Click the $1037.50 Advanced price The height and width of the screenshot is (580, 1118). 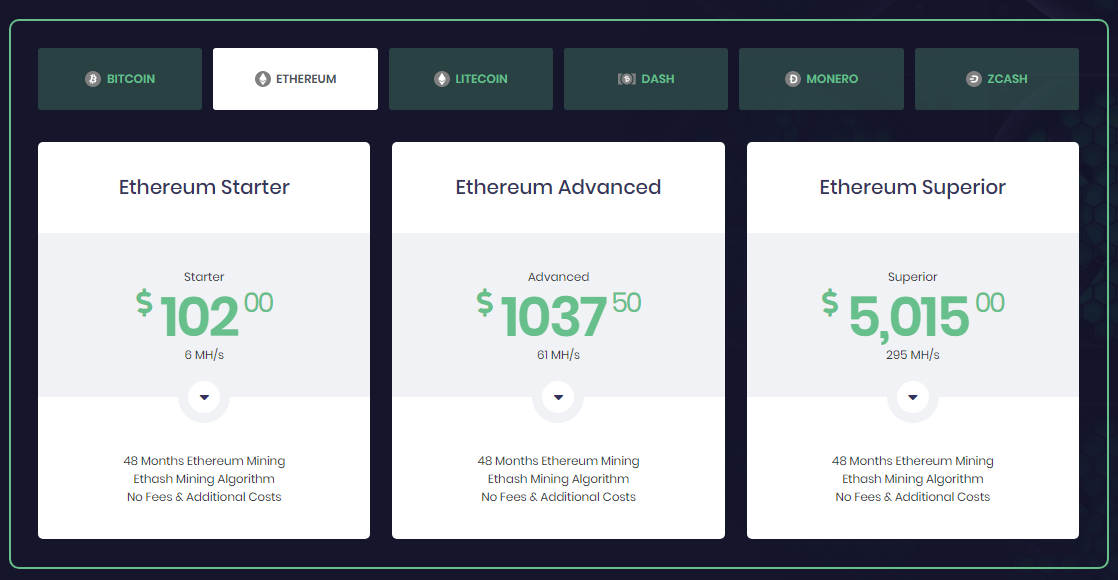[x=558, y=313]
